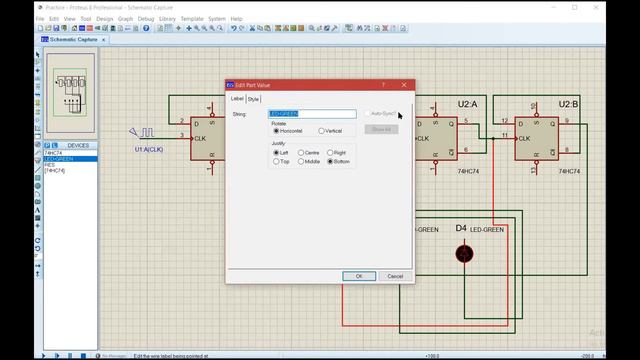
Task: Choose Left justify radio button
Action: point(276,153)
